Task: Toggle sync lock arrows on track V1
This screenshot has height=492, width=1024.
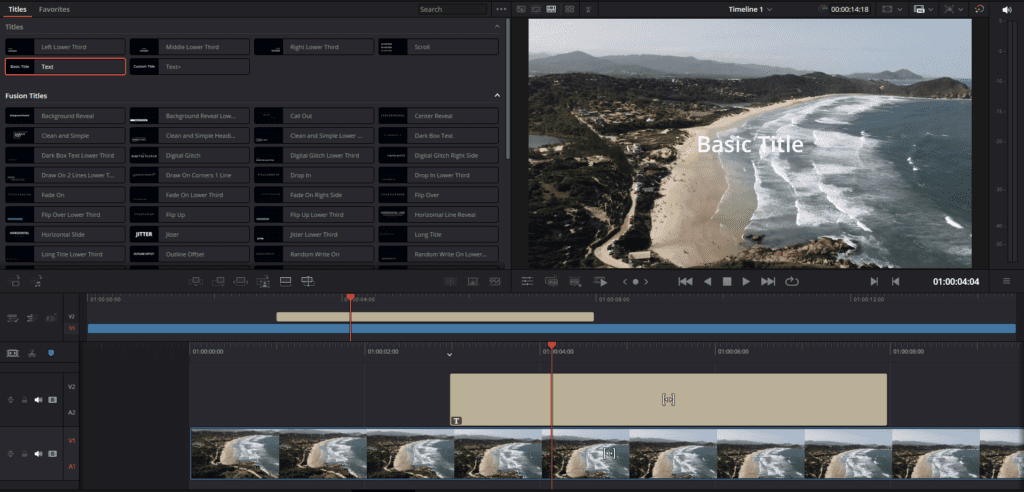Action: (x=10, y=453)
